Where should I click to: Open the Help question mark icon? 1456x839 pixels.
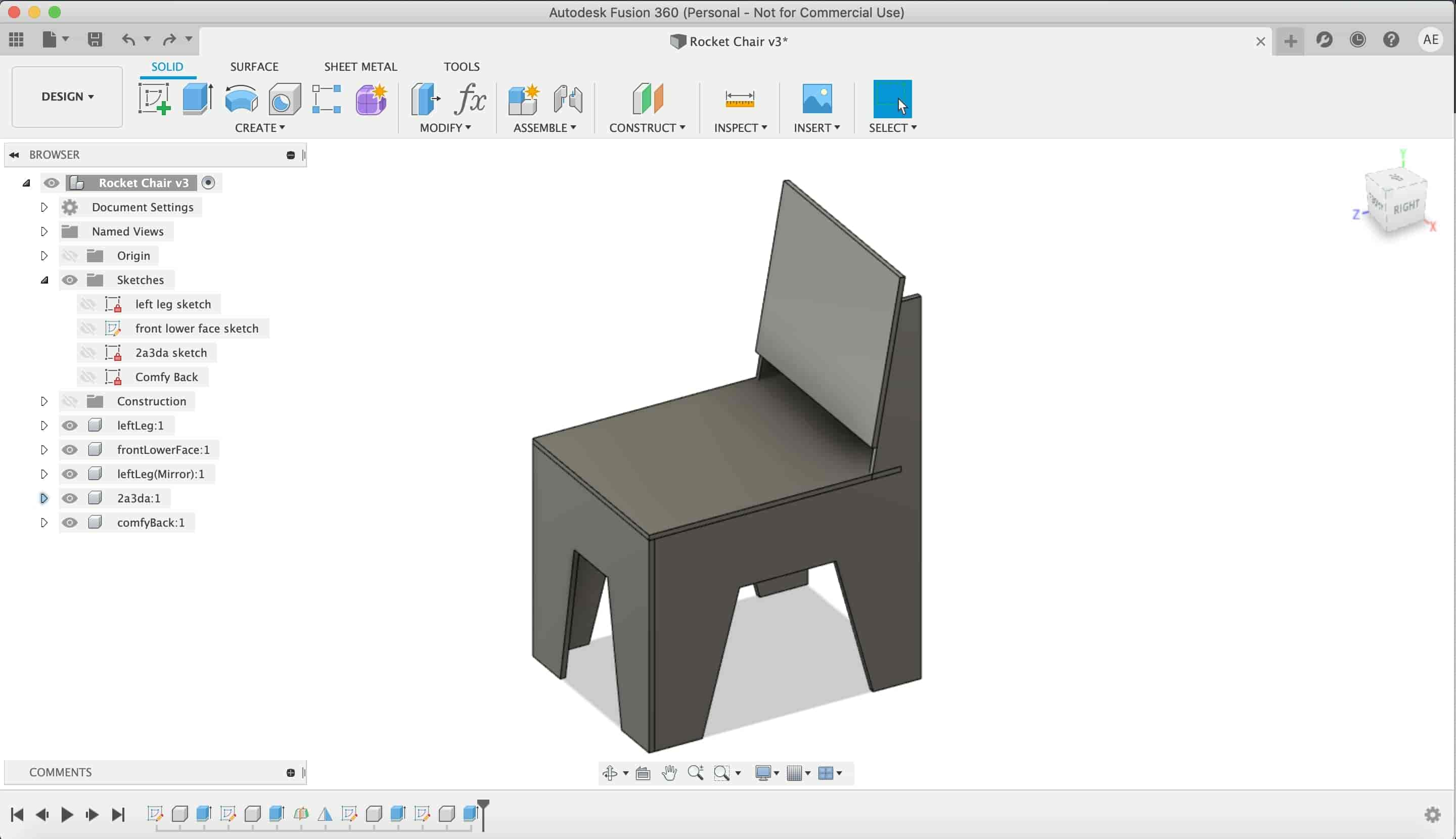(1391, 40)
